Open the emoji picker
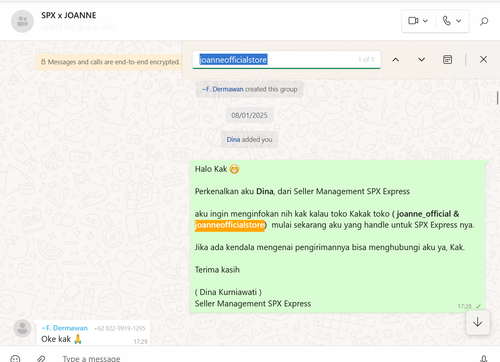The height and width of the screenshot is (362, 500). 15,359
